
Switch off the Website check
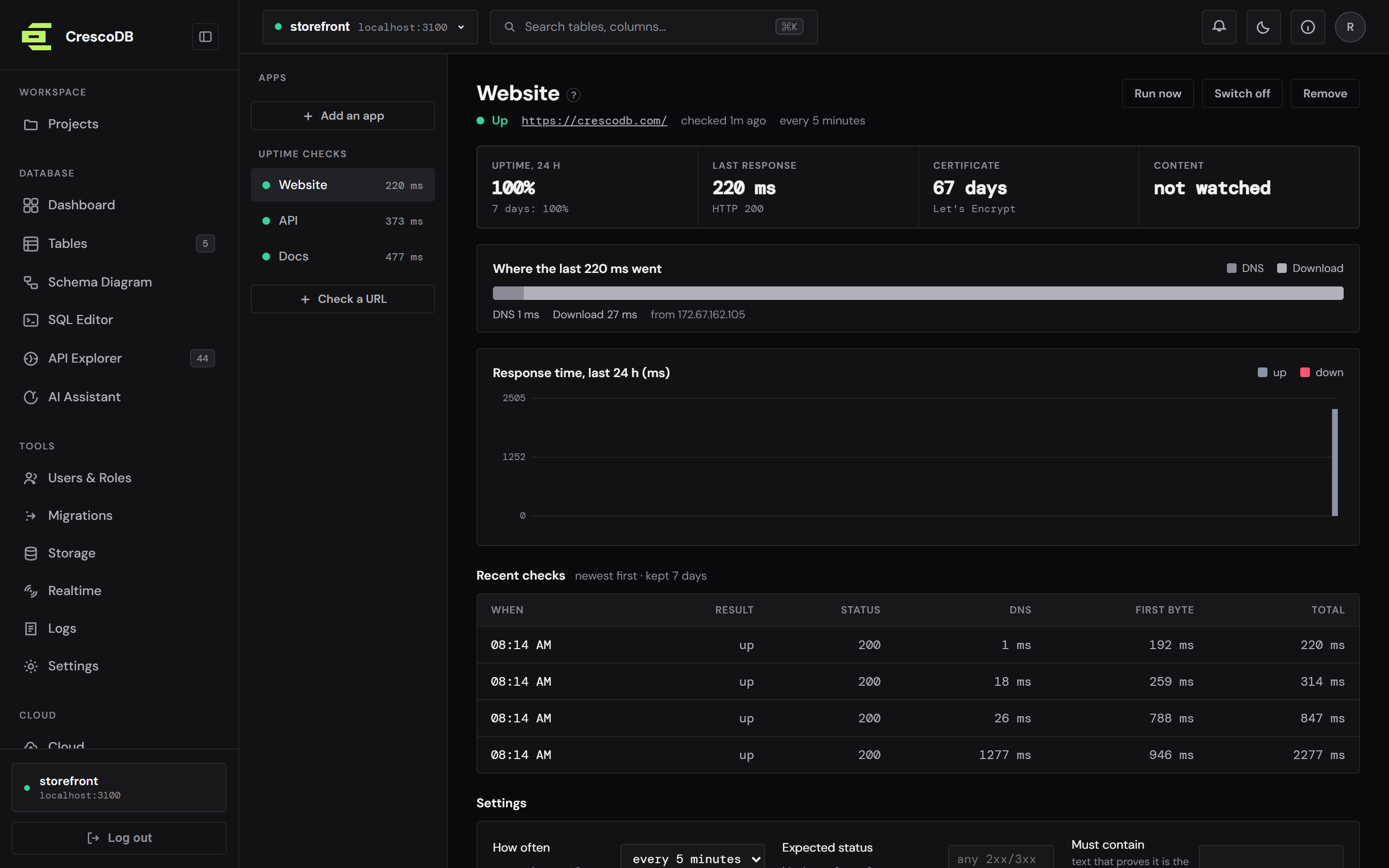[1241, 94]
